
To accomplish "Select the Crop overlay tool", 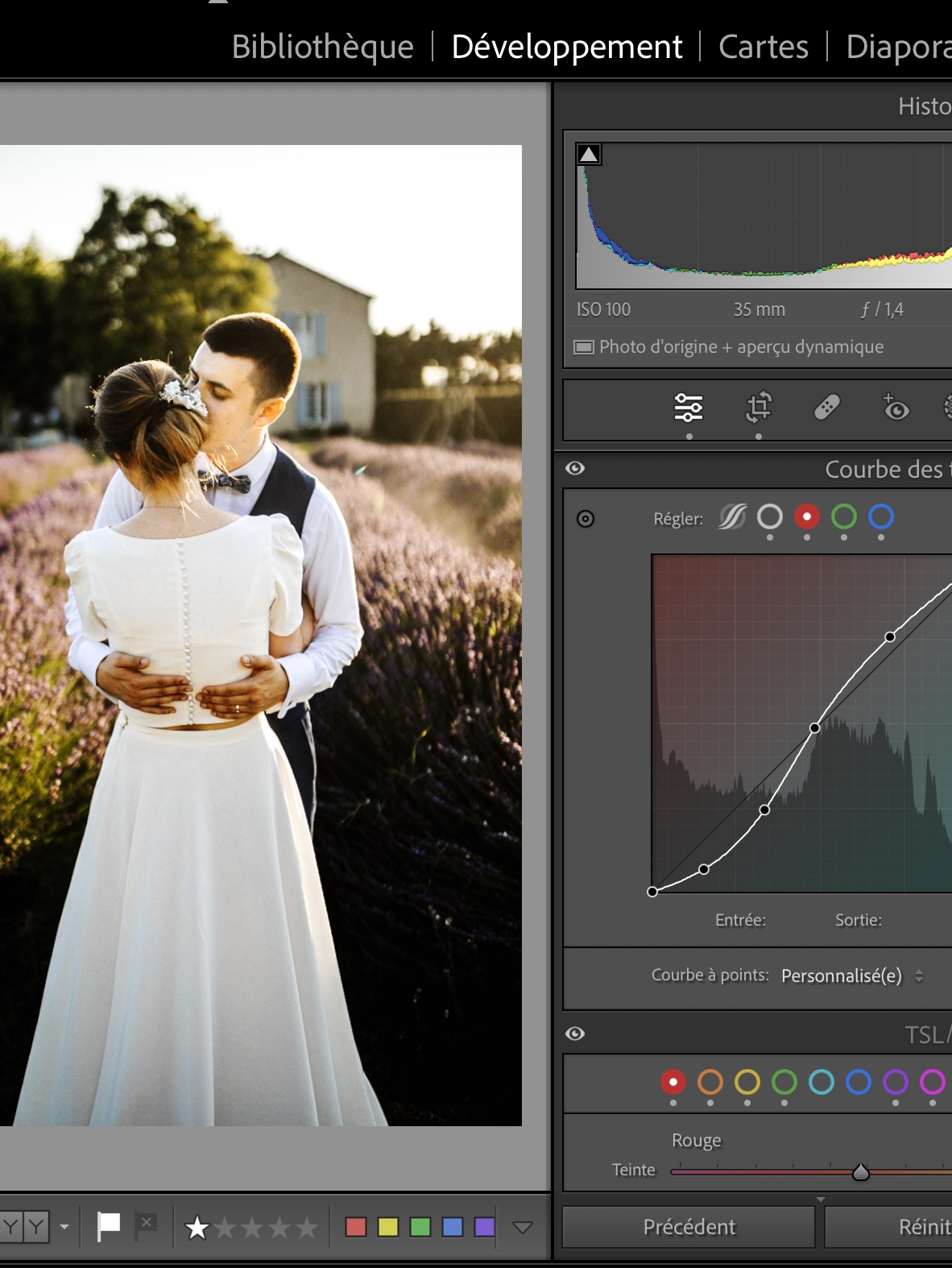I will pos(758,408).
